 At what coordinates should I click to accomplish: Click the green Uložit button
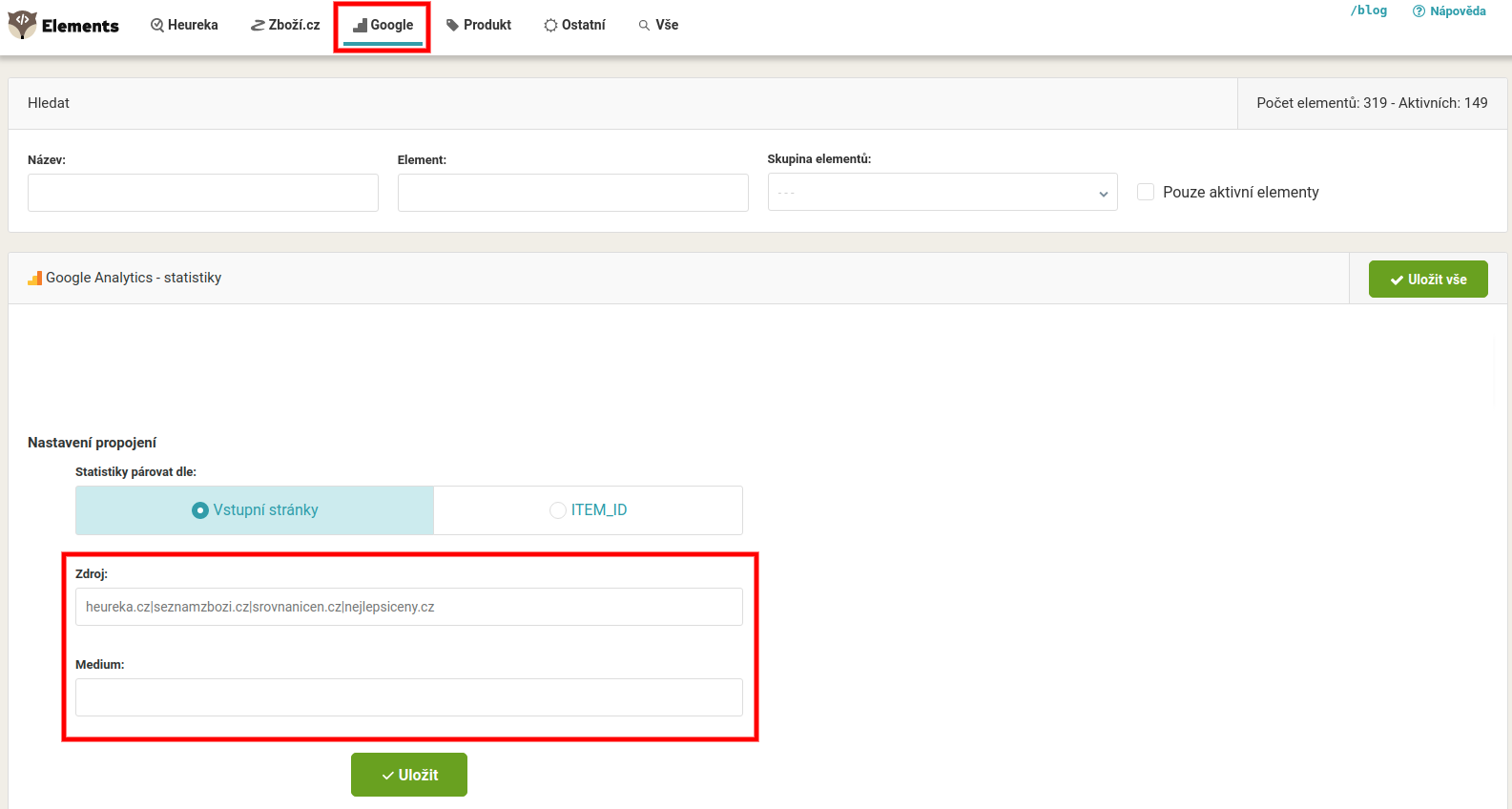pos(409,775)
